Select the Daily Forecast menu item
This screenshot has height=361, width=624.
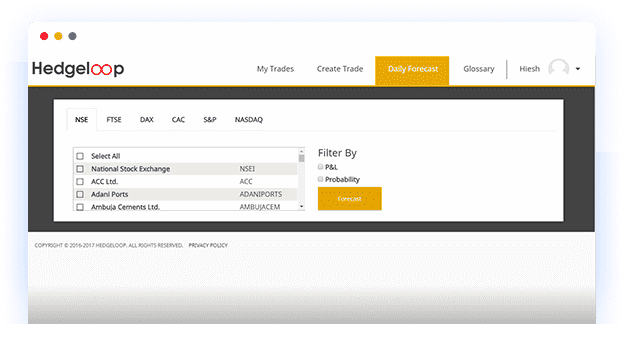point(412,70)
